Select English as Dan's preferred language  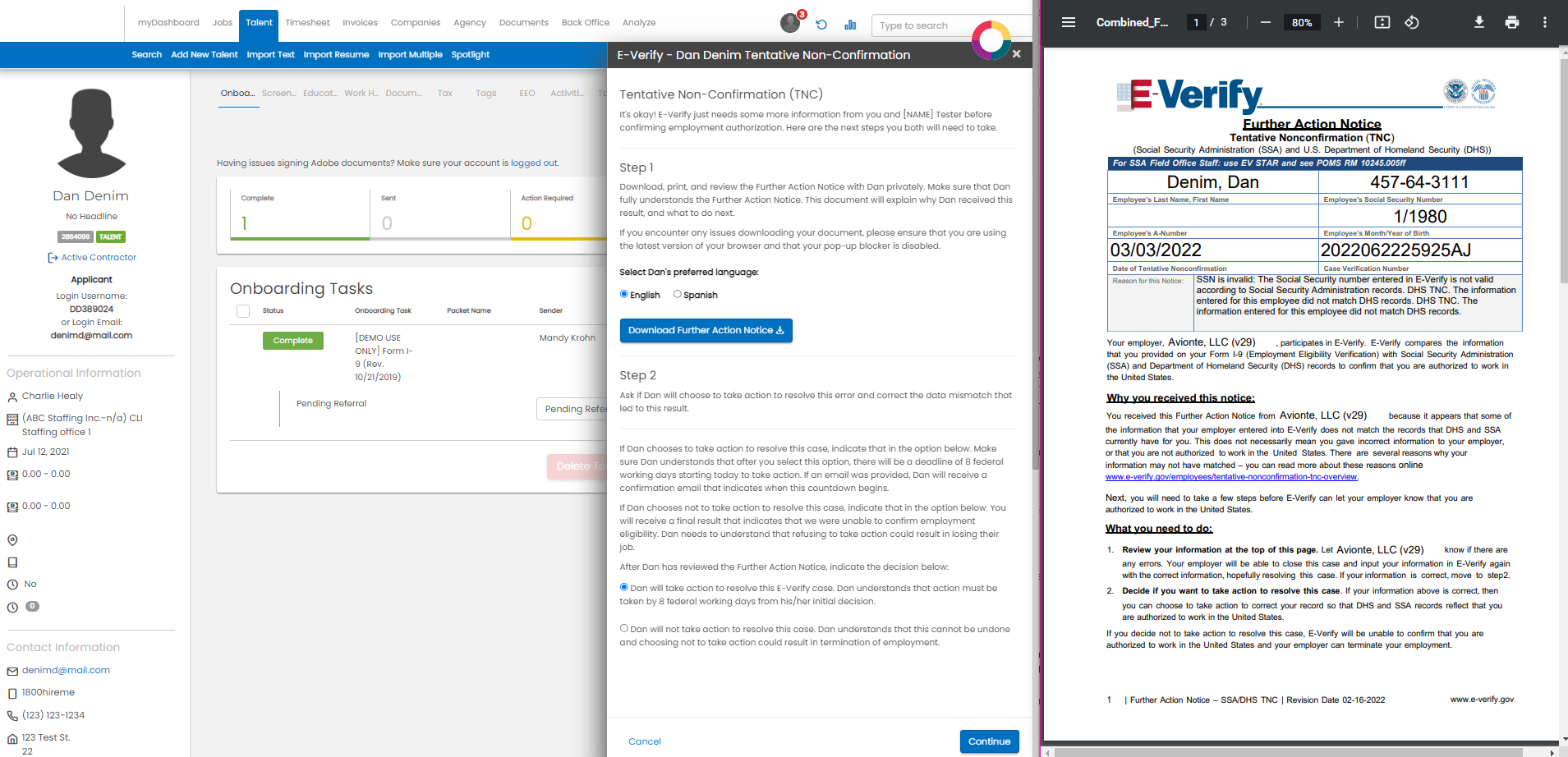pos(624,294)
